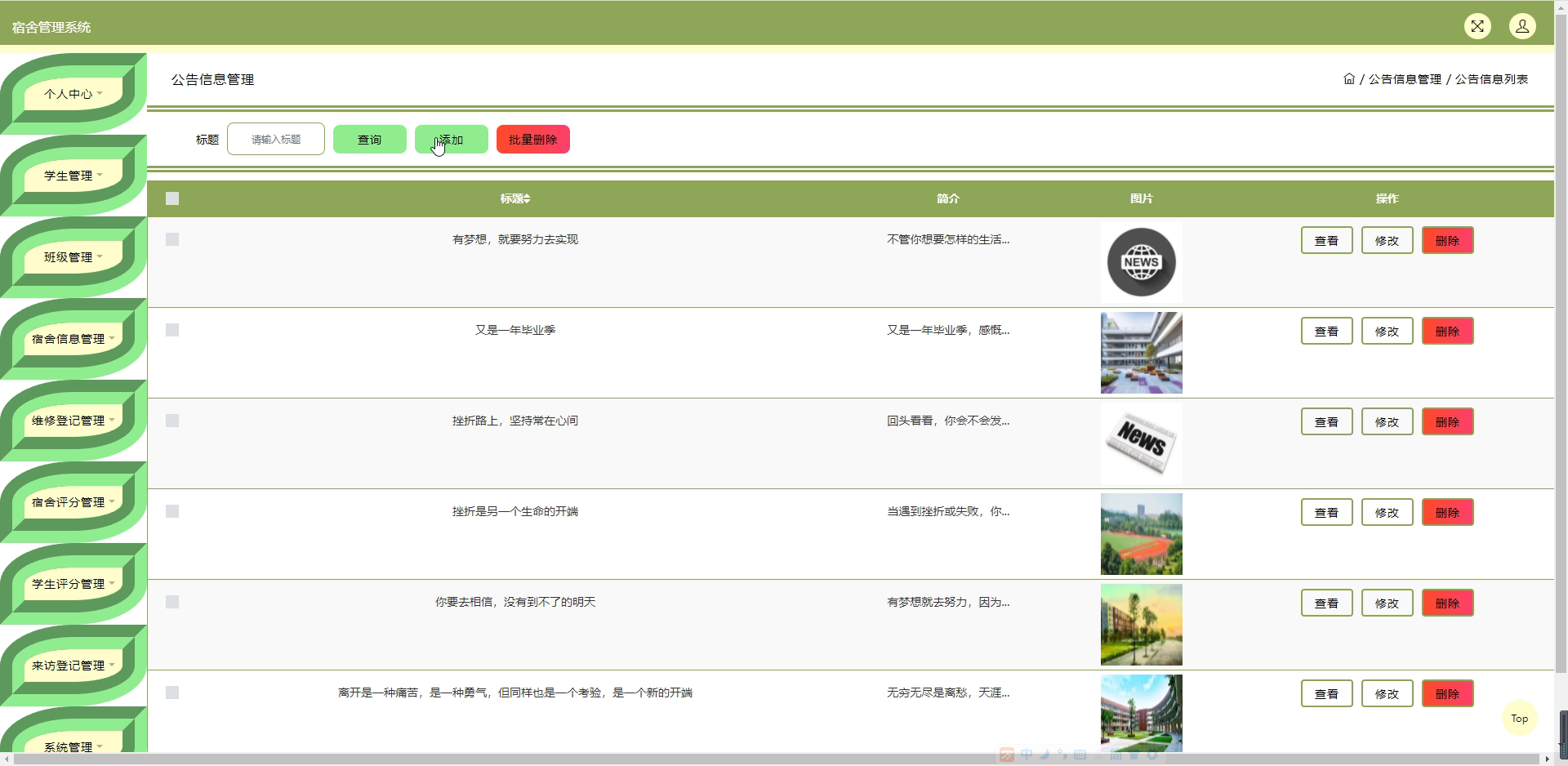
Task: Edit the 你要去相信 announcement
Action: [x=1388, y=603]
